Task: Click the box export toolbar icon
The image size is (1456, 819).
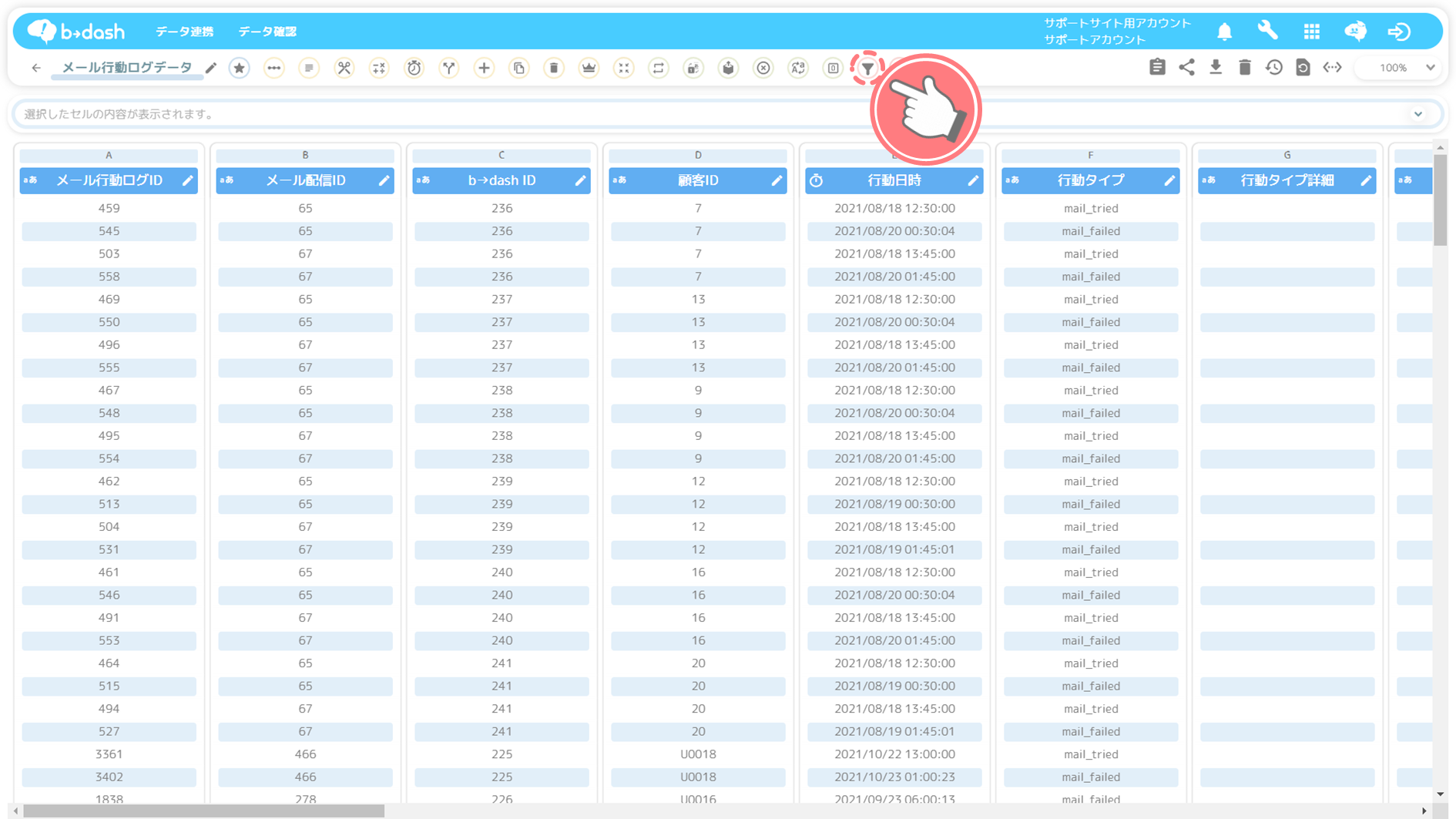Action: [729, 69]
